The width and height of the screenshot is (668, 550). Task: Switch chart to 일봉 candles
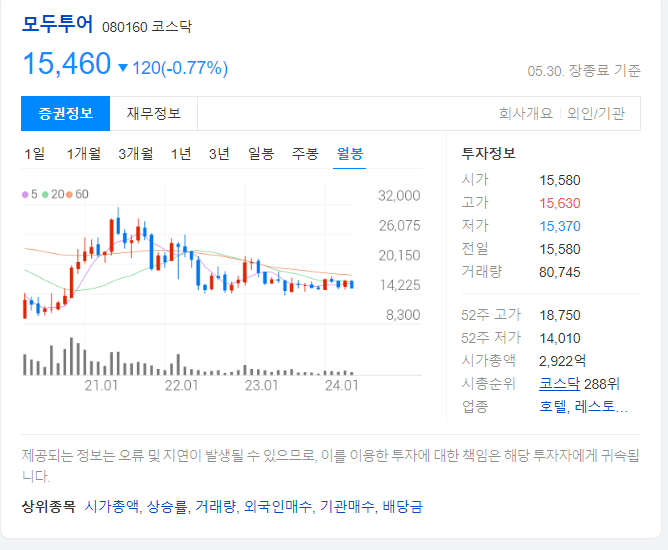pos(261,154)
